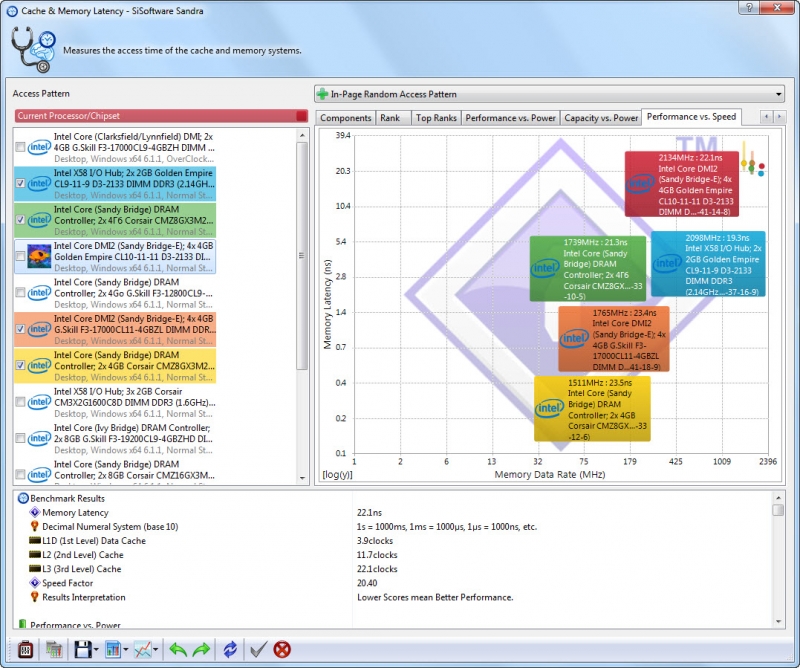Screen dimensions: 800x668
Task: Uncheck the green Sandy Bridge 2x 4Гб Corsair checkbox
Action: point(20,220)
